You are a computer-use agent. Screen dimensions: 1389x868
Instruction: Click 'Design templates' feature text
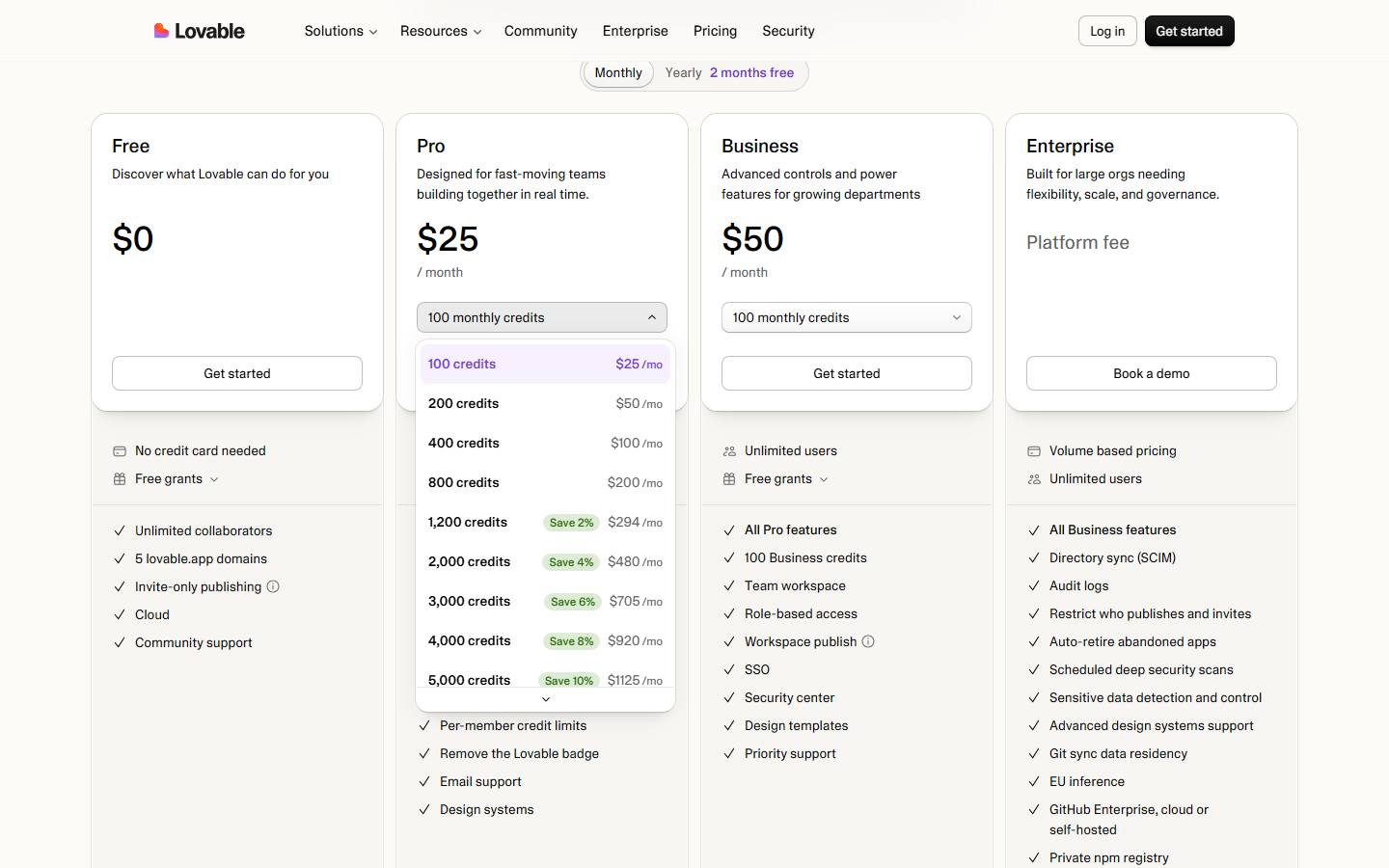(x=796, y=725)
